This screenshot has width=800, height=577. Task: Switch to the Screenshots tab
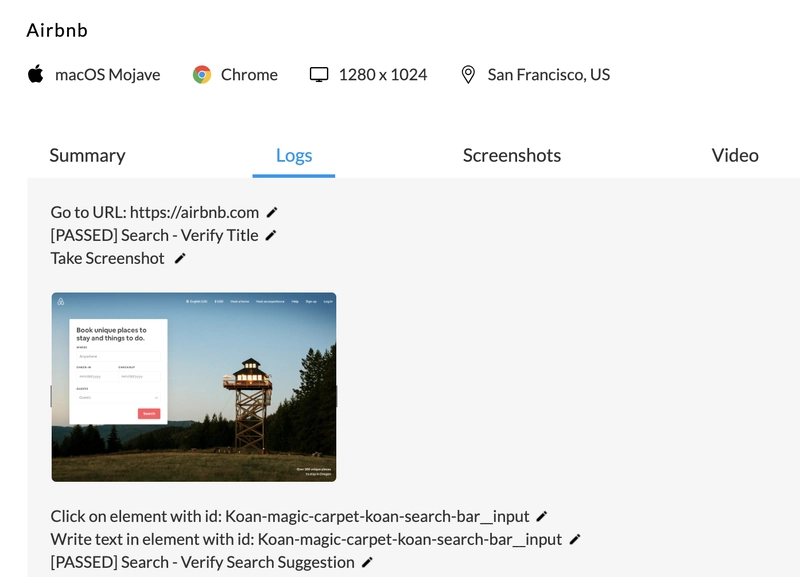coord(512,156)
